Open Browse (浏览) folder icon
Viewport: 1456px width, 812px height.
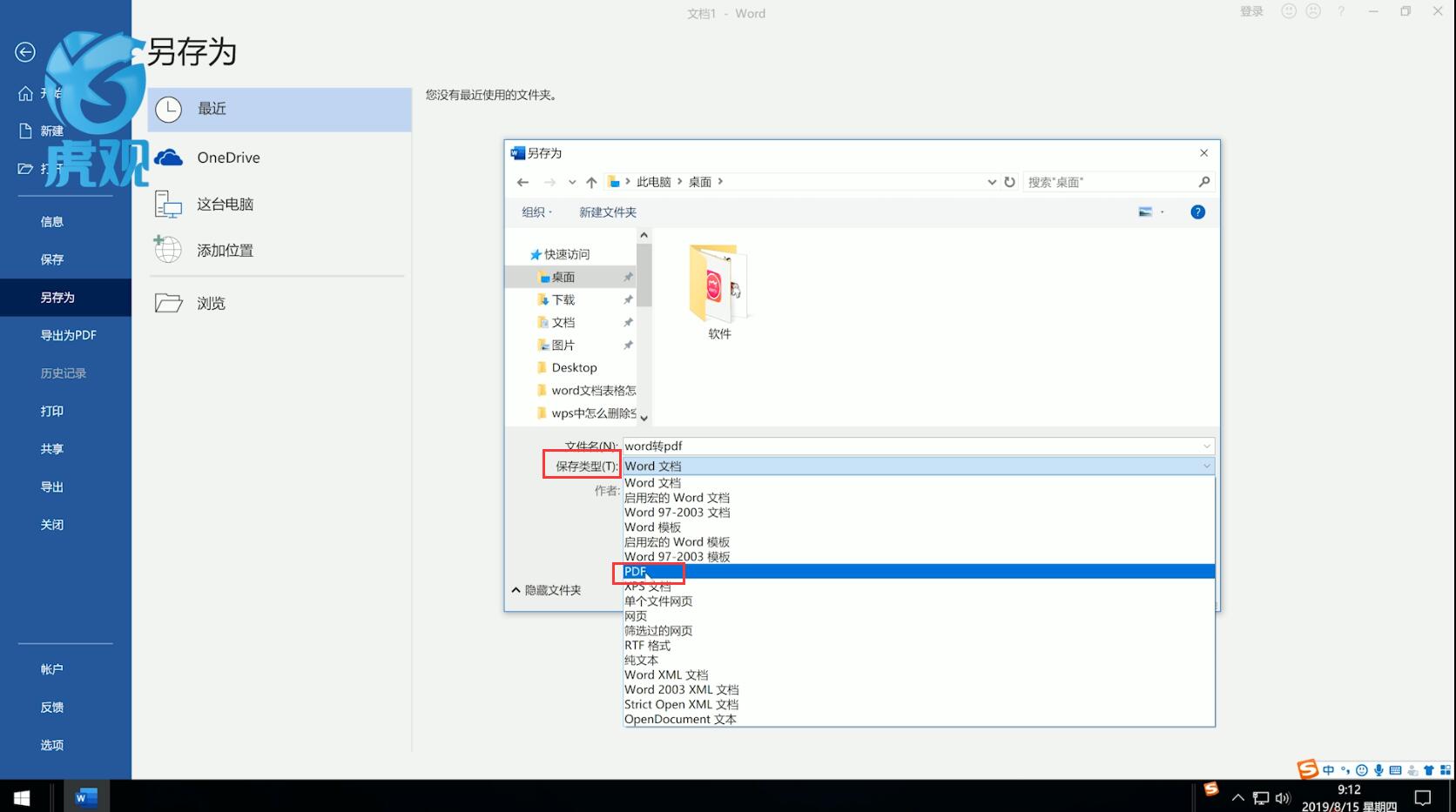pyautogui.click(x=168, y=303)
